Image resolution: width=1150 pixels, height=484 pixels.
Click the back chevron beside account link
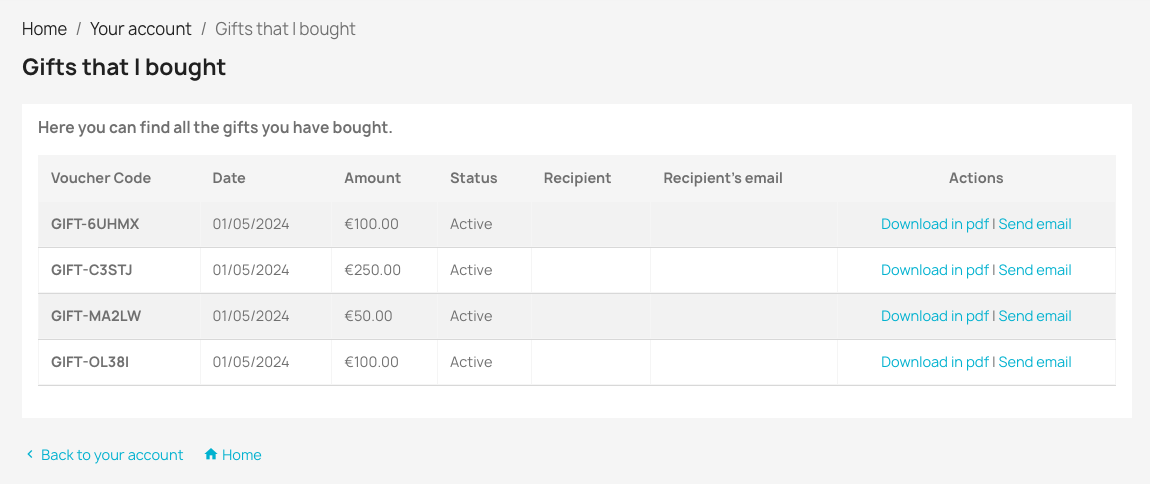pyautogui.click(x=30, y=455)
